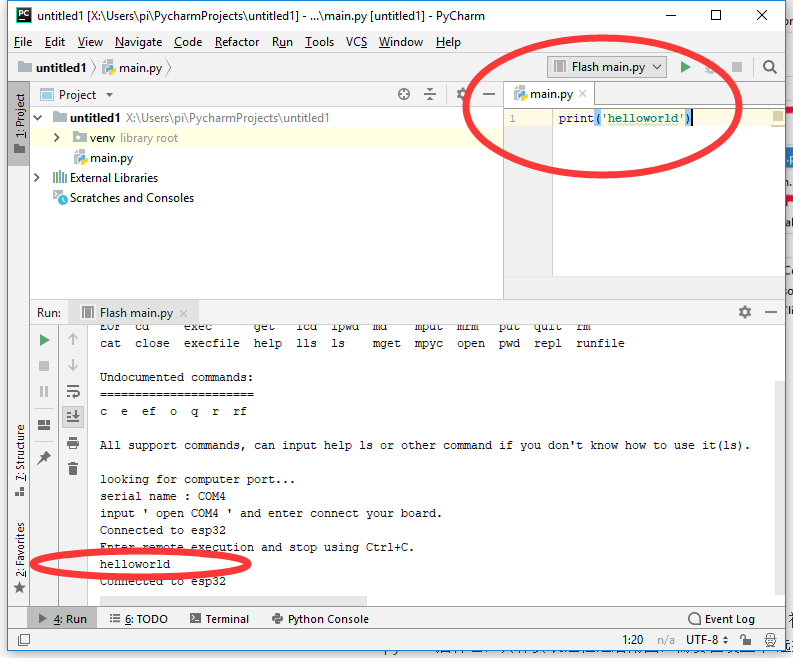This screenshot has width=793, height=658.
Task: Open the Event Log
Action: coord(721,619)
